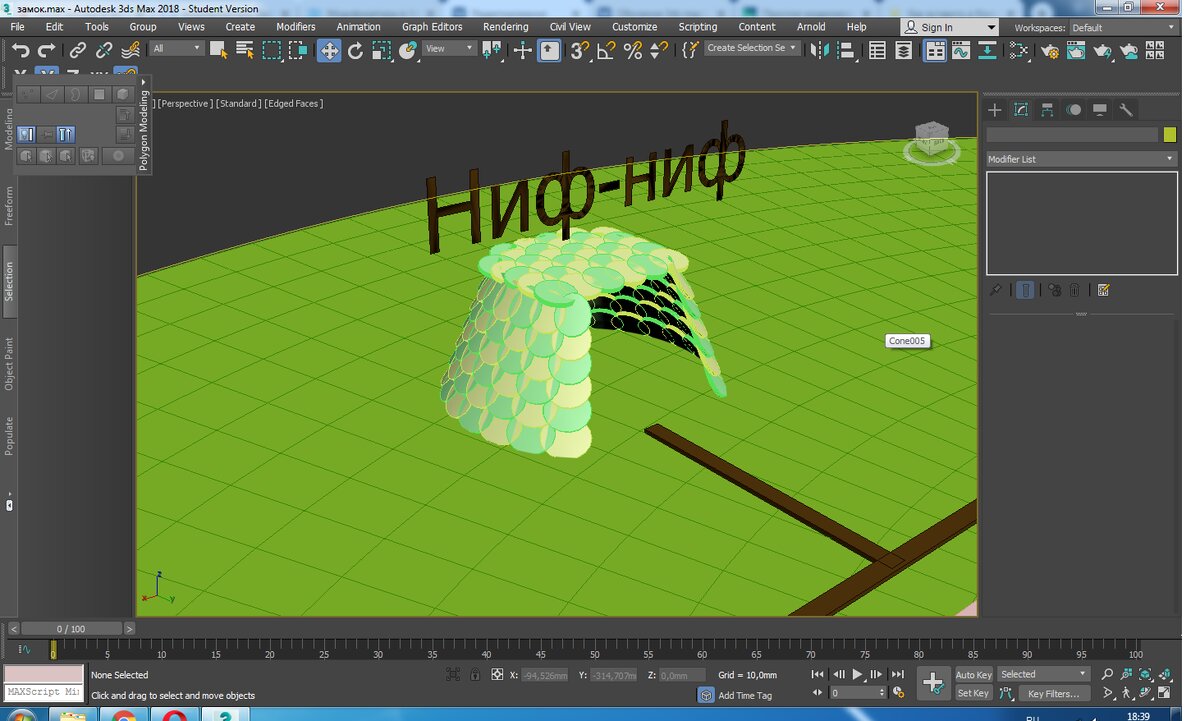Open the selection filter All dropdown
The width and height of the screenshot is (1200, 721).
click(177, 48)
